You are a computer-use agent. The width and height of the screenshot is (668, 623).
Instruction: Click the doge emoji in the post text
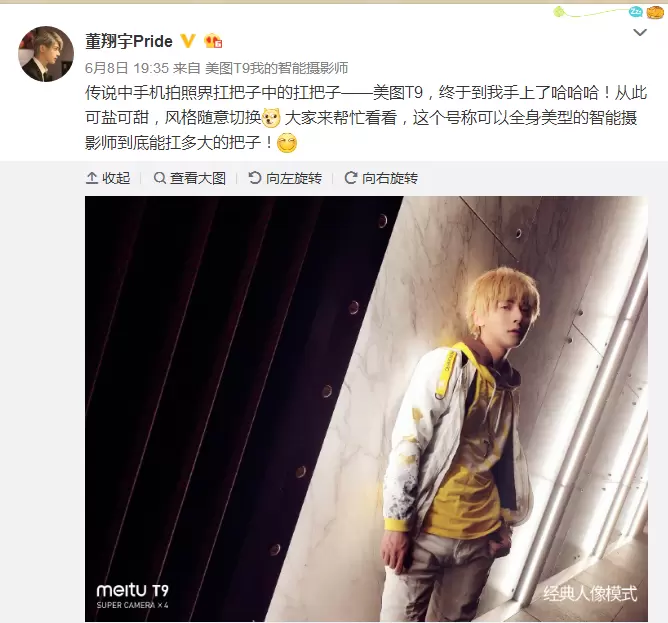pos(271,118)
